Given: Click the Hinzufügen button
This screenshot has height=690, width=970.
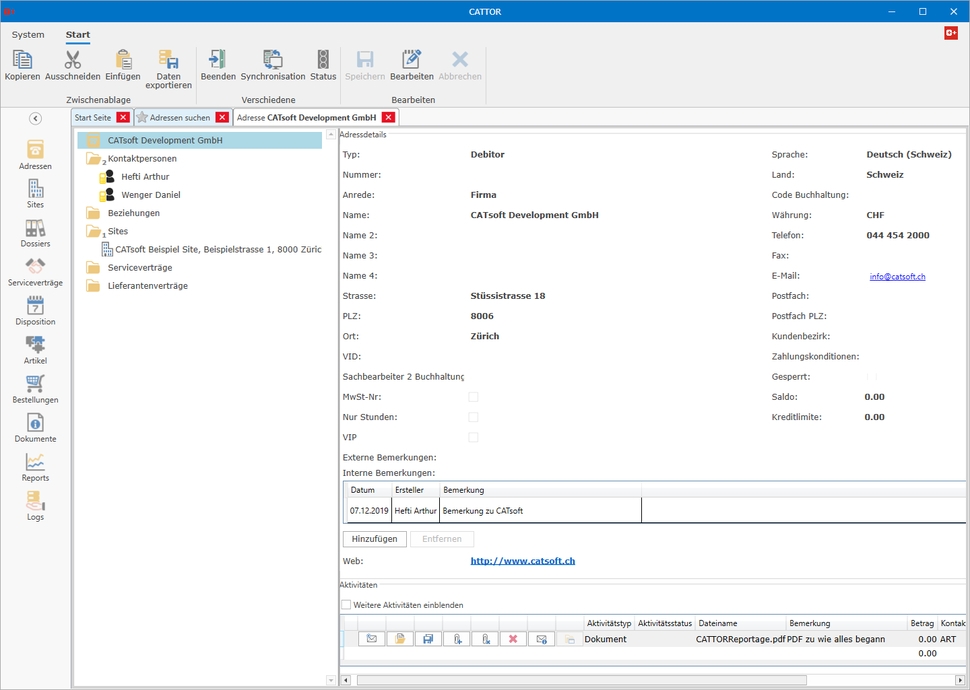Looking at the screenshot, I should 374,539.
